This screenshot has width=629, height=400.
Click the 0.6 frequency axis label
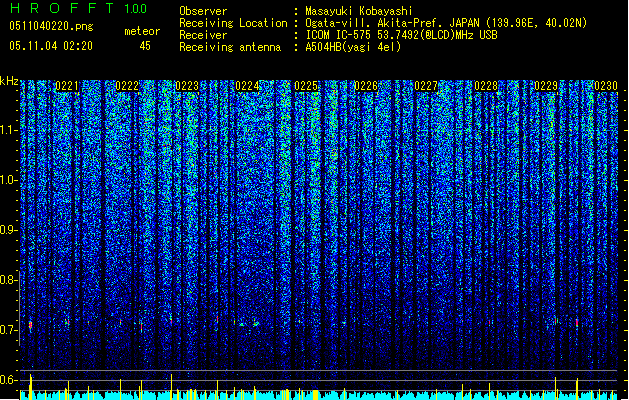tap(8, 380)
